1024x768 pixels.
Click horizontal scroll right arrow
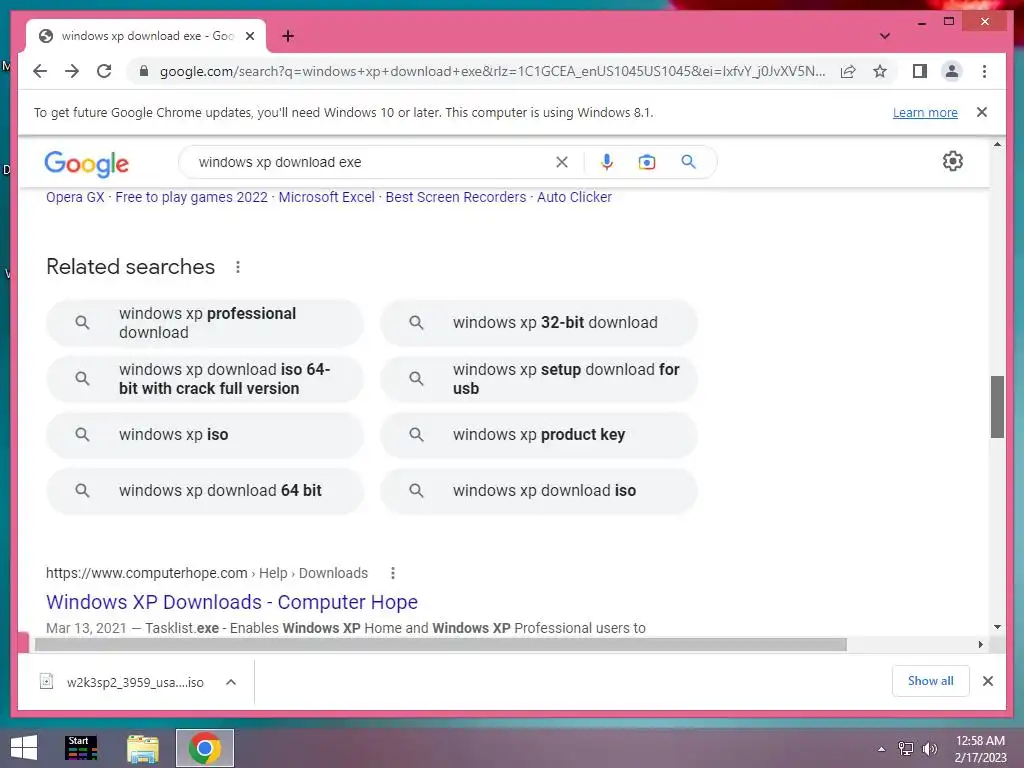(980, 645)
